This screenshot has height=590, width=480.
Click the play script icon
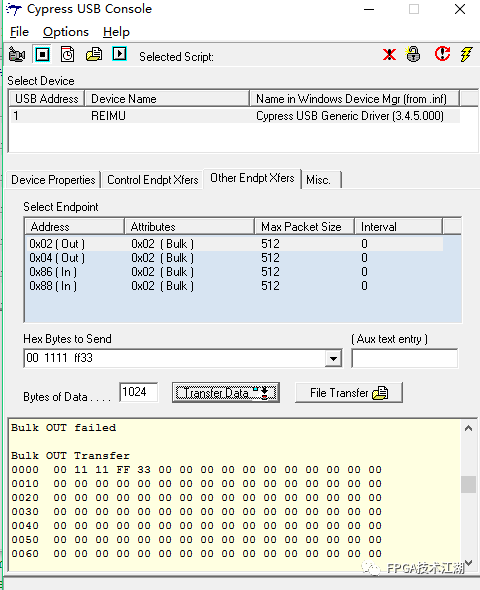click(120, 54)
